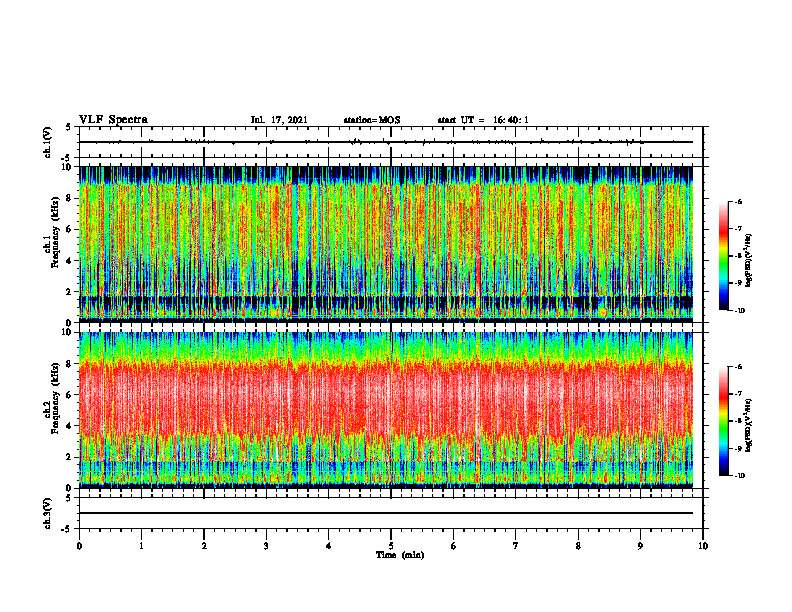This screenshot has height=612, width=792.
Task: Click the ch.1 color bar units label
Action: point(749,261)
